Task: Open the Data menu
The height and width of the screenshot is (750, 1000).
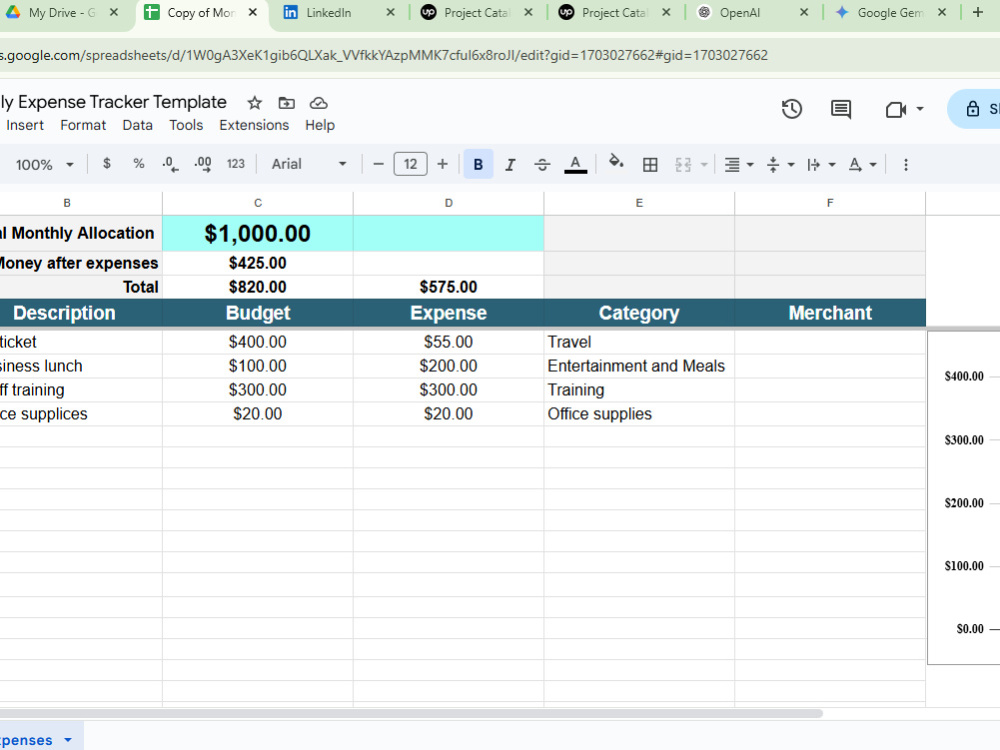Action: point(137,125)
